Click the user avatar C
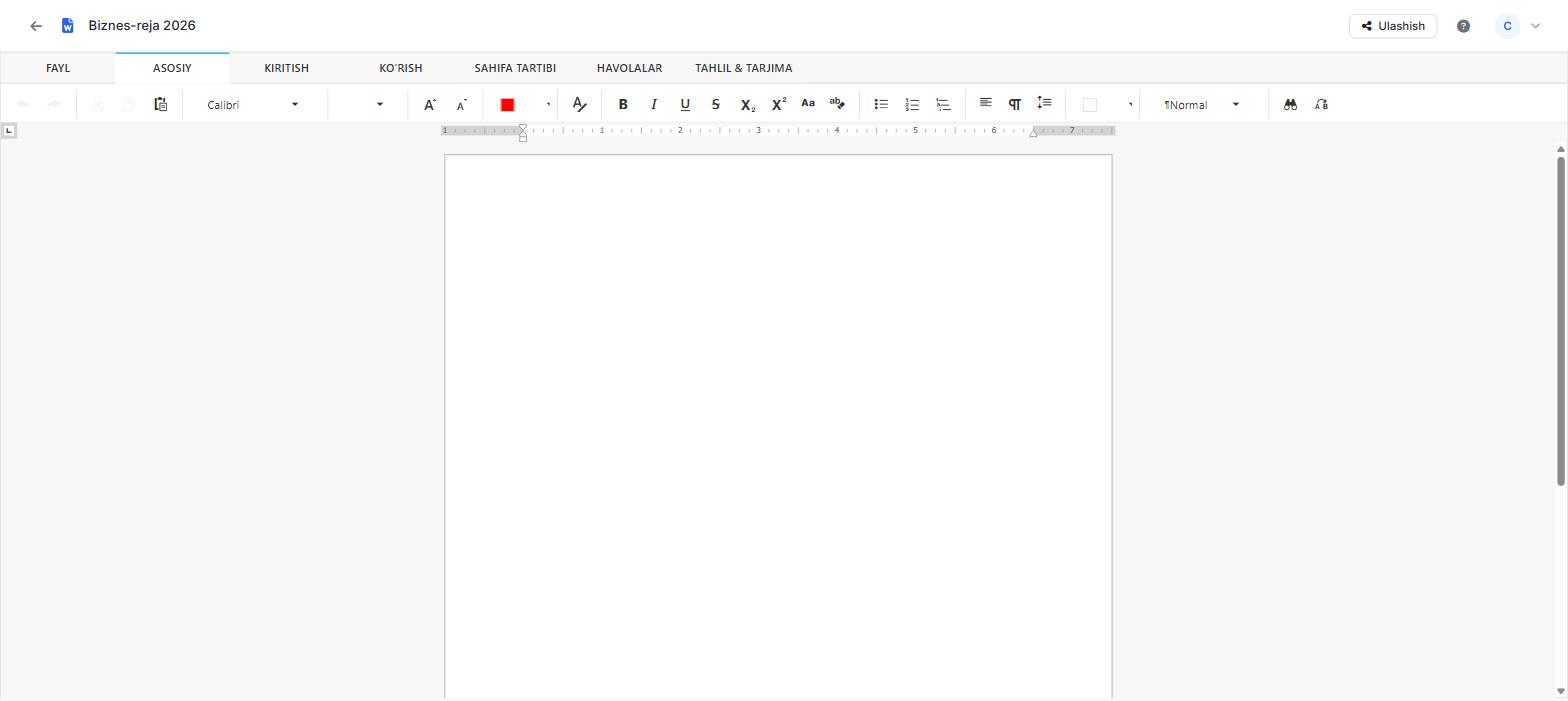Viewport: 1568px width, 701px height. (1507, 26)
